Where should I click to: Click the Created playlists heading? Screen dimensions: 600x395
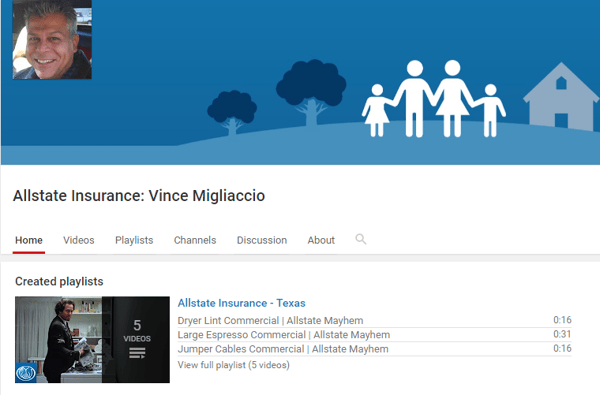[x=59, y=281]
